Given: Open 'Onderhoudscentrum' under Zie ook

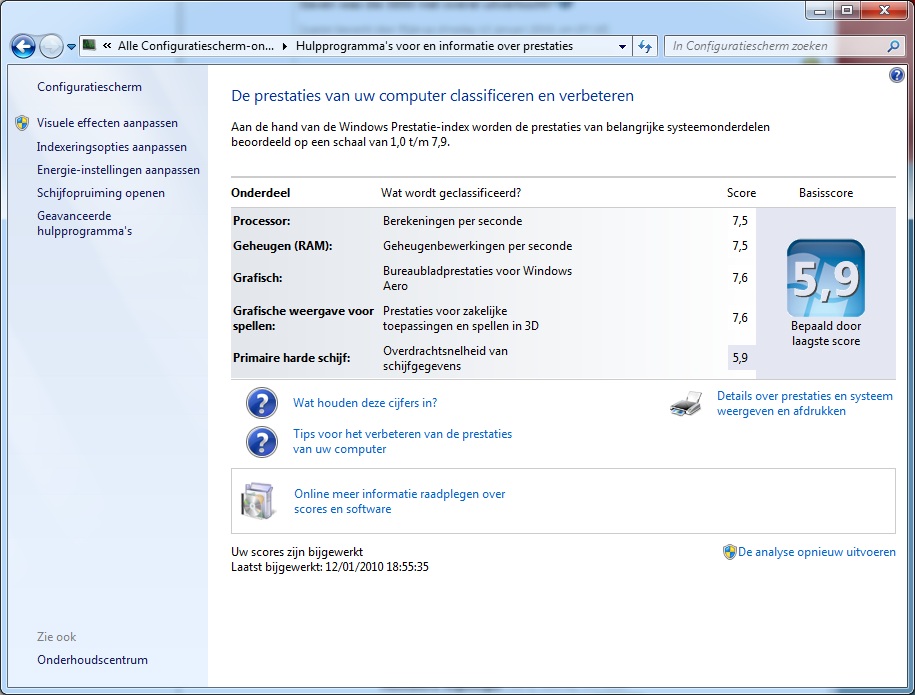Looking at the screenshot, I should [x=92, y=660].
